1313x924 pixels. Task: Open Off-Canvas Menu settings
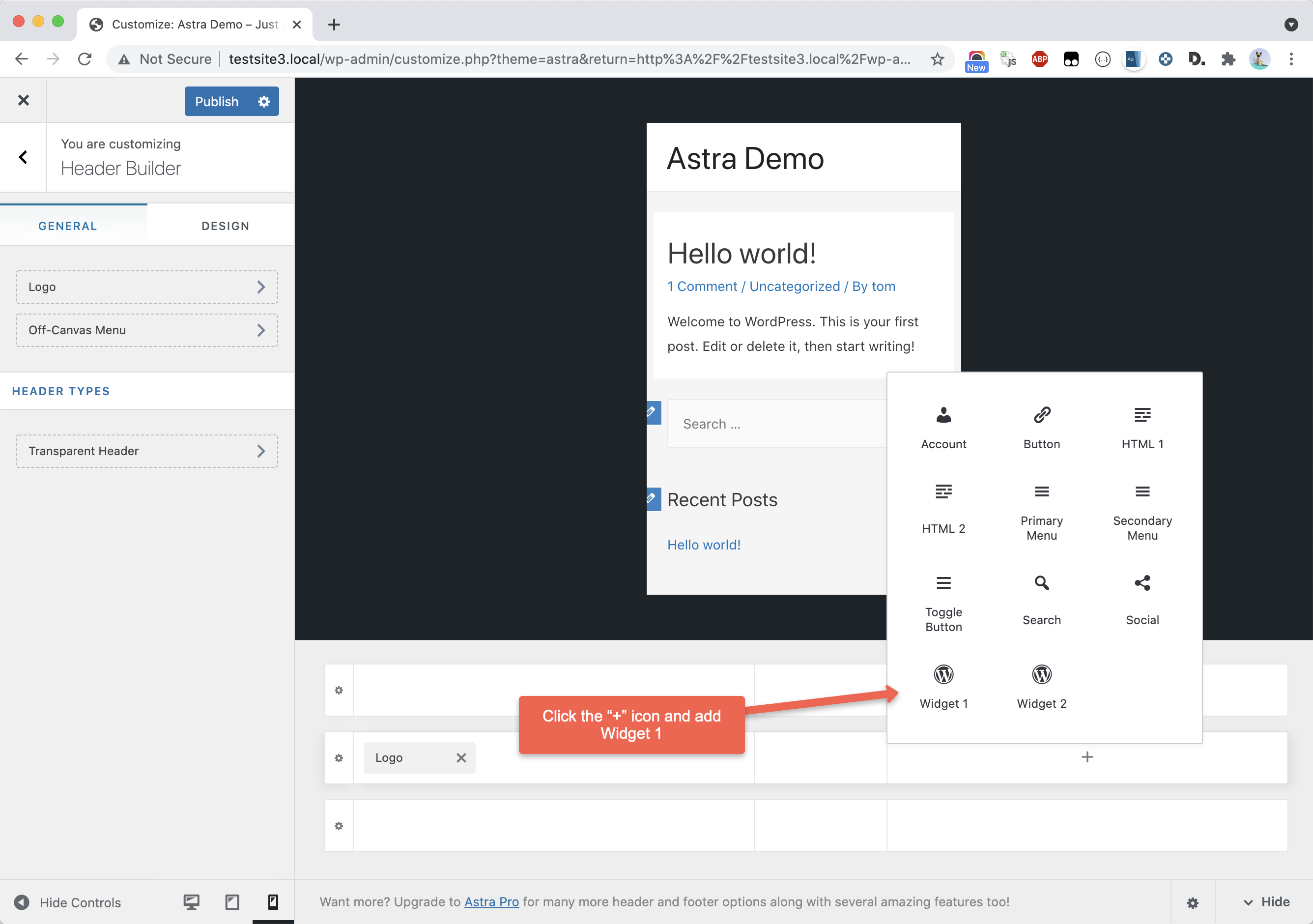[x=147, y=330]
